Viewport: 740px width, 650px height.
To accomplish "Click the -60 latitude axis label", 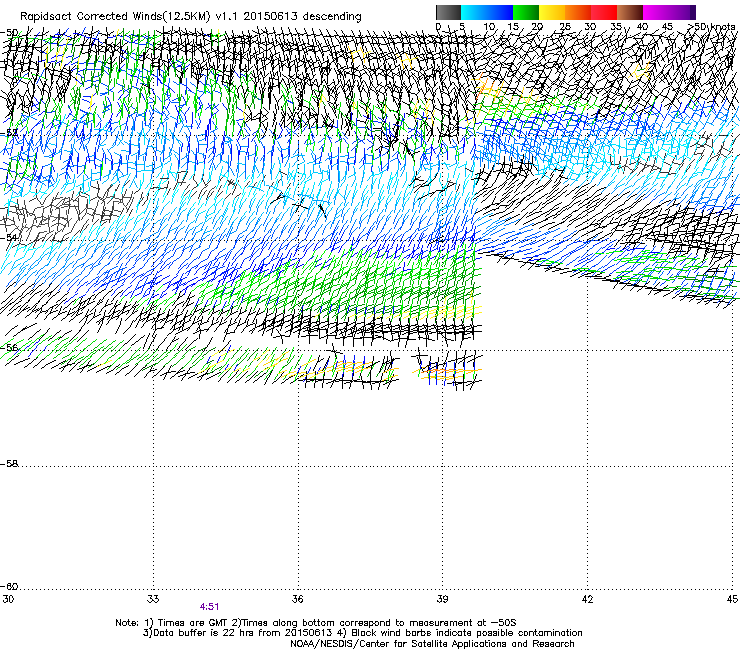I will [x=9, y=586].
